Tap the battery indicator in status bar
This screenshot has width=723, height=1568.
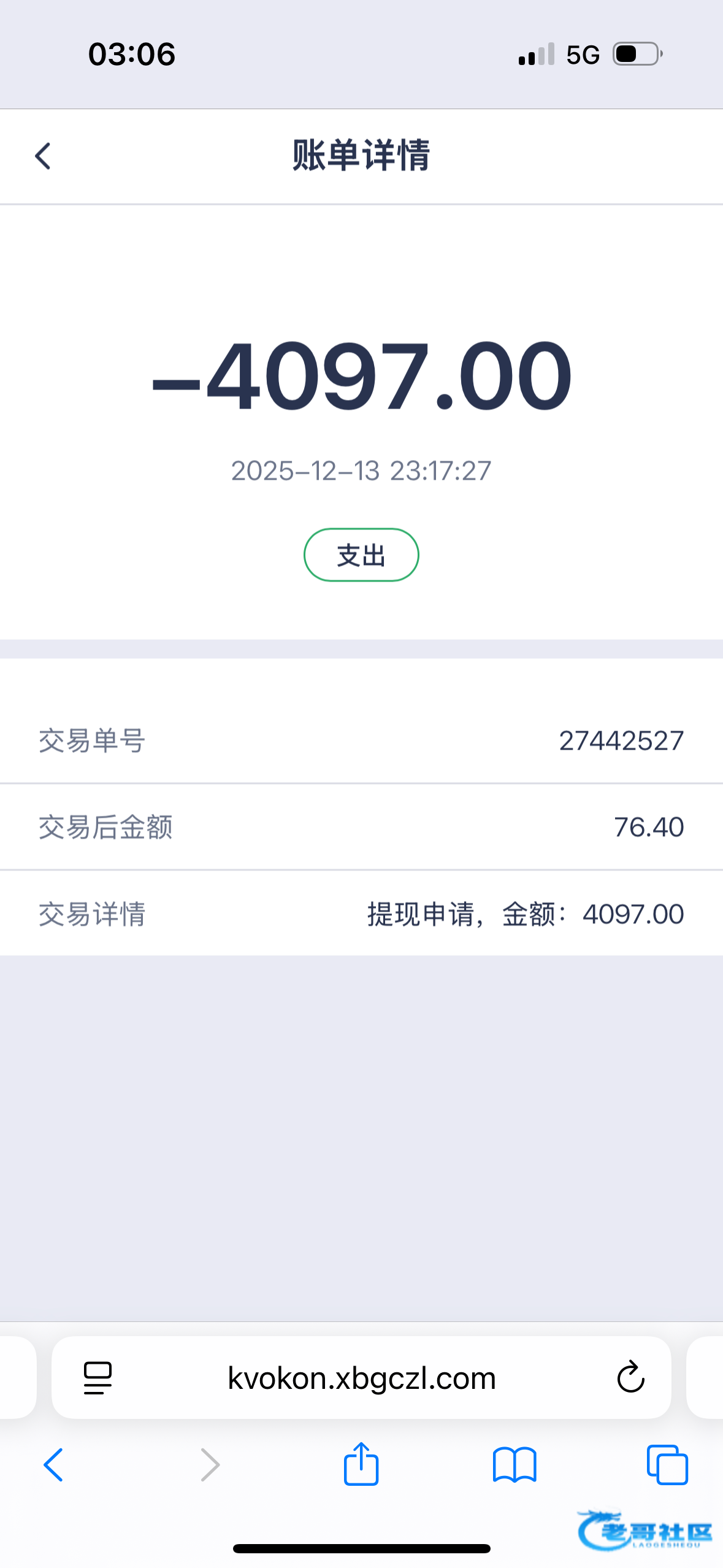click(x=638, y=54)
